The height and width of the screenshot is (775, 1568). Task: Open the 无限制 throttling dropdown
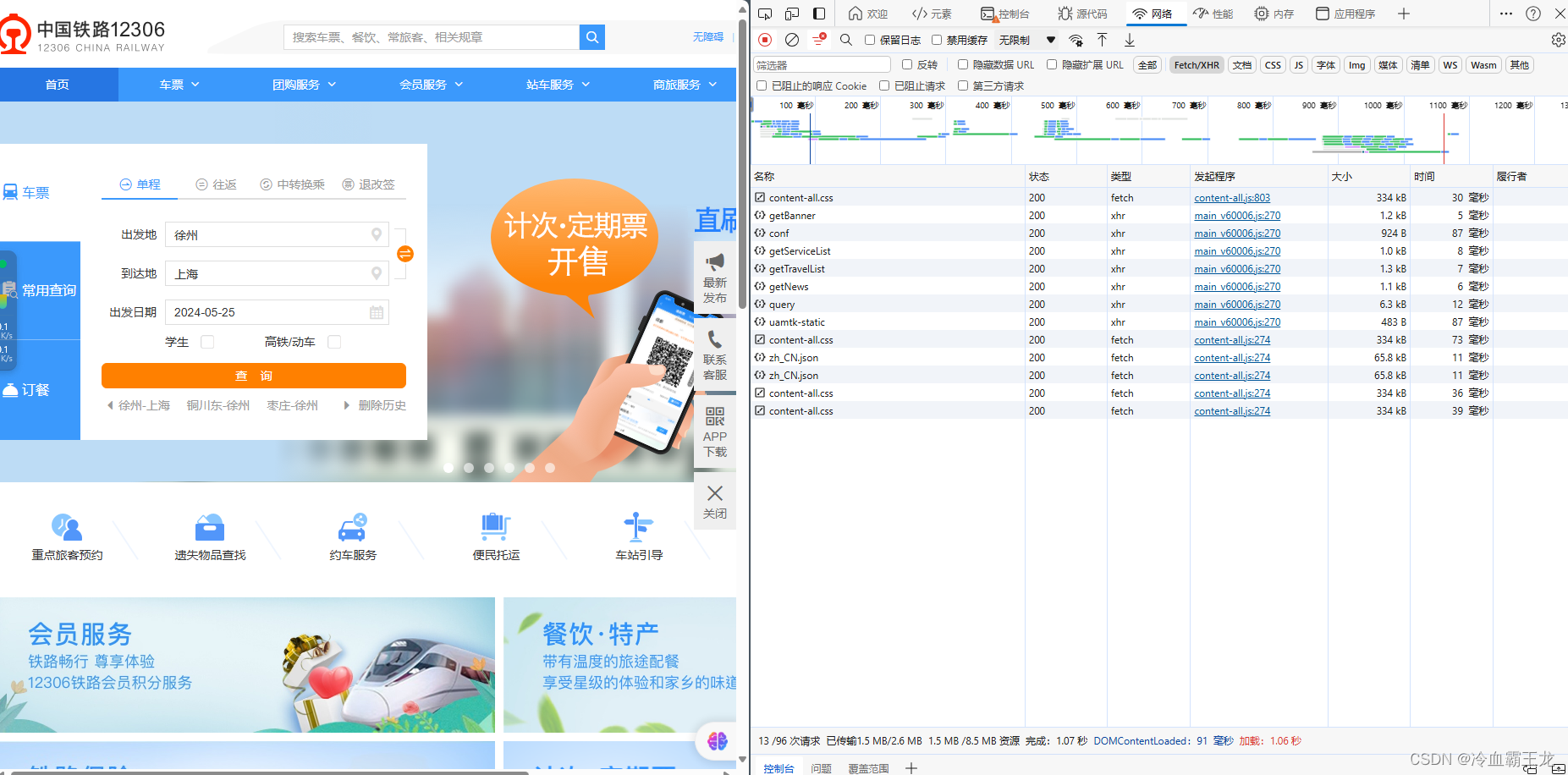pos(1027,40)
